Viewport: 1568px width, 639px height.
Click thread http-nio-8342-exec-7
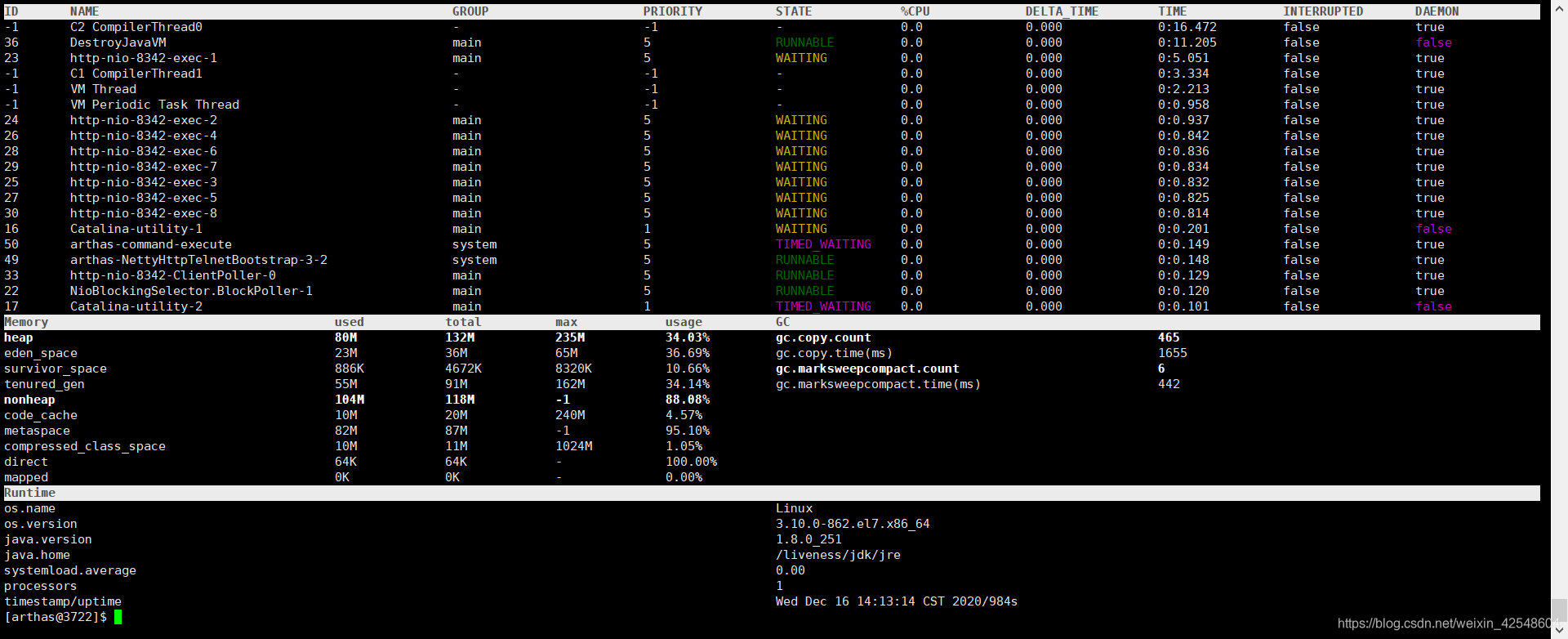[144, 167]
